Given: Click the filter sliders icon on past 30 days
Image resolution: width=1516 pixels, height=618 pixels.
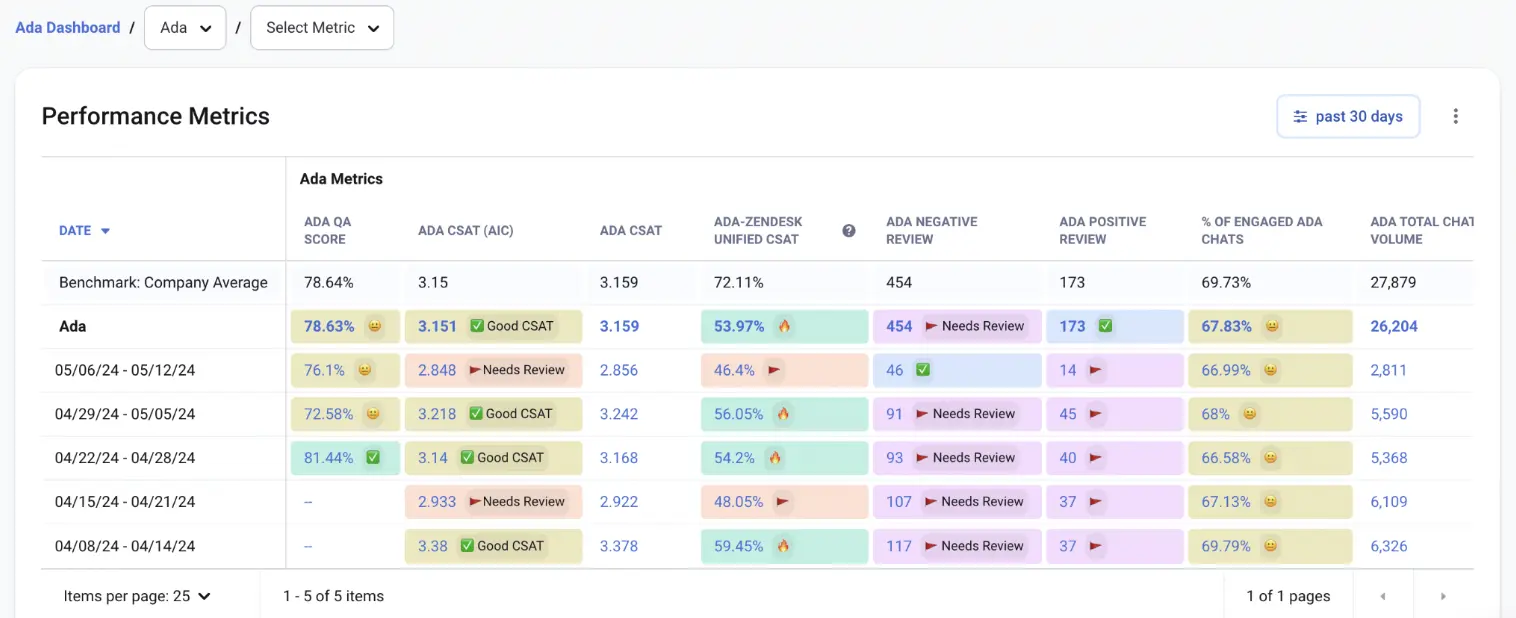Looking at the screenshot, I should point(1300,117).
